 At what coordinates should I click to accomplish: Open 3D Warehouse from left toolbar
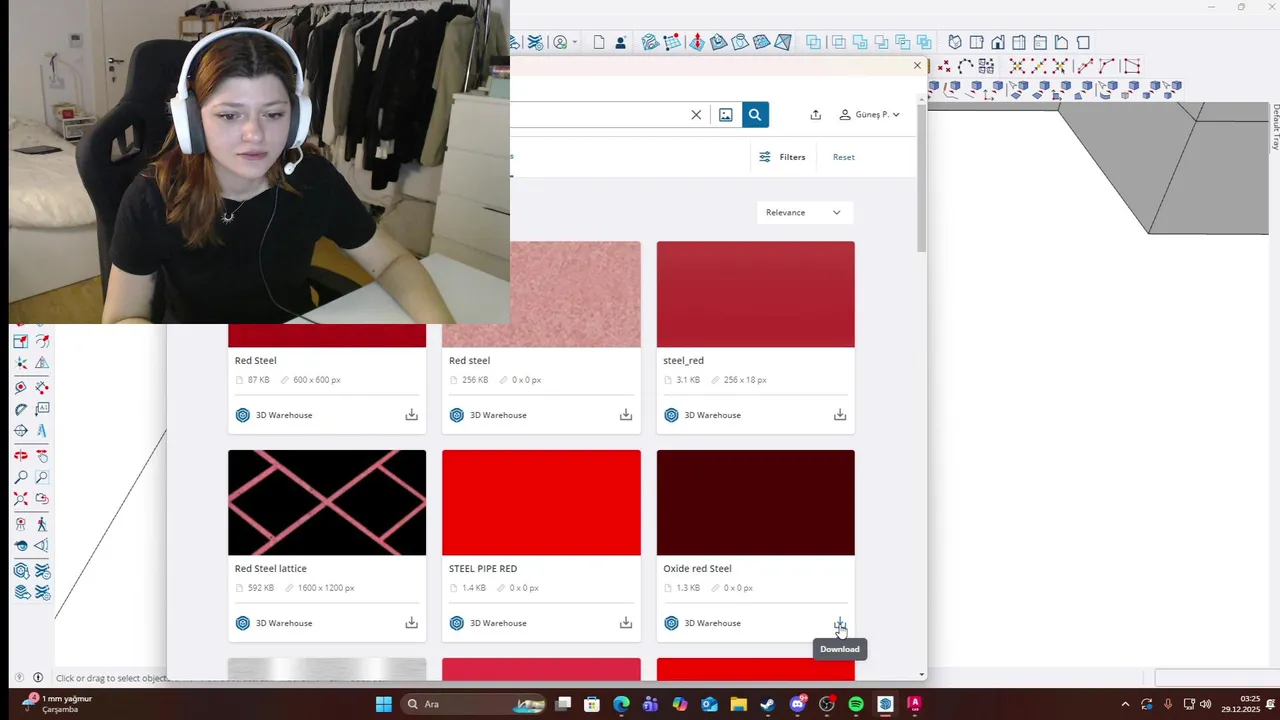21,571
